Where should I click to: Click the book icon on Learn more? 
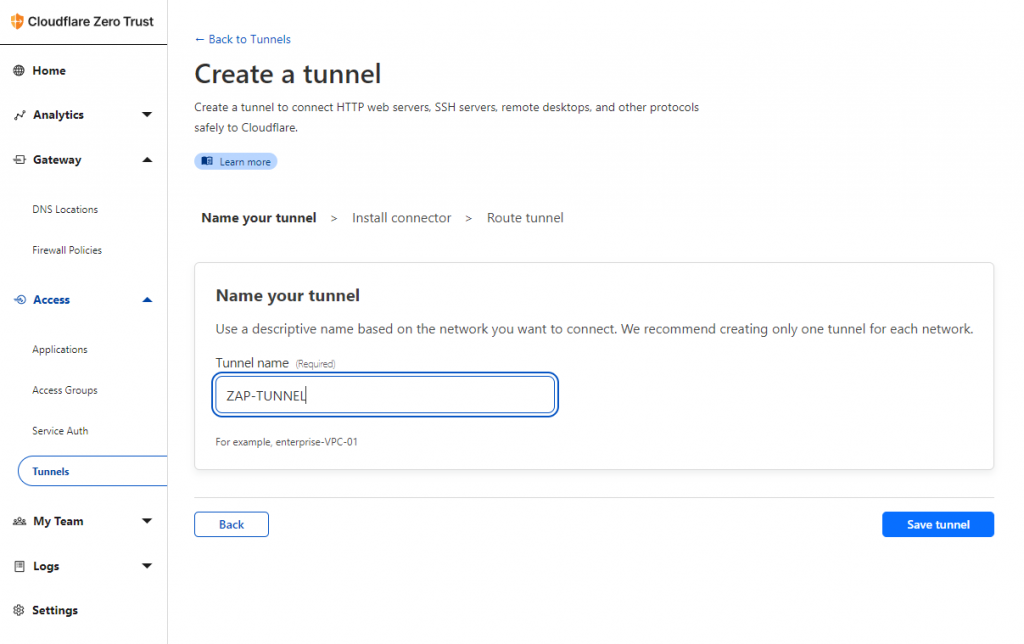click(x=207, y=161)
